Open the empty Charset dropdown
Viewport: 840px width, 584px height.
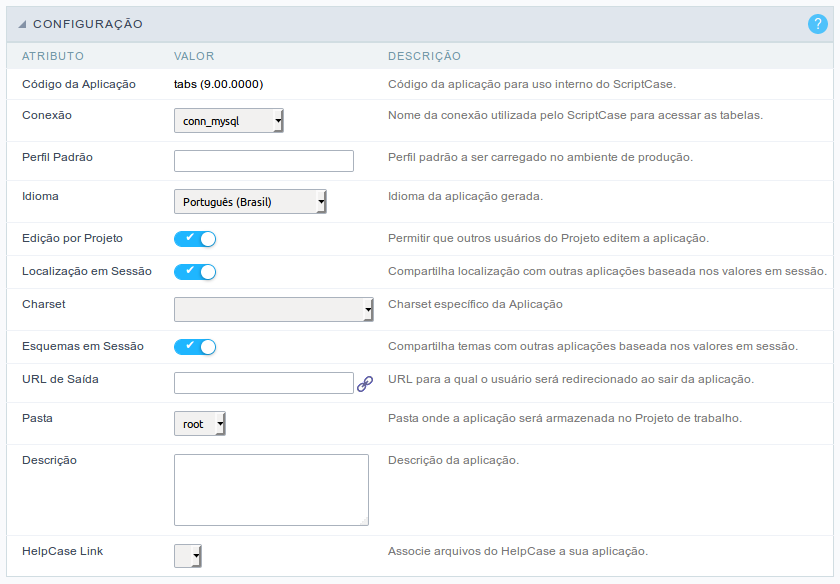[x=274, y=309]
